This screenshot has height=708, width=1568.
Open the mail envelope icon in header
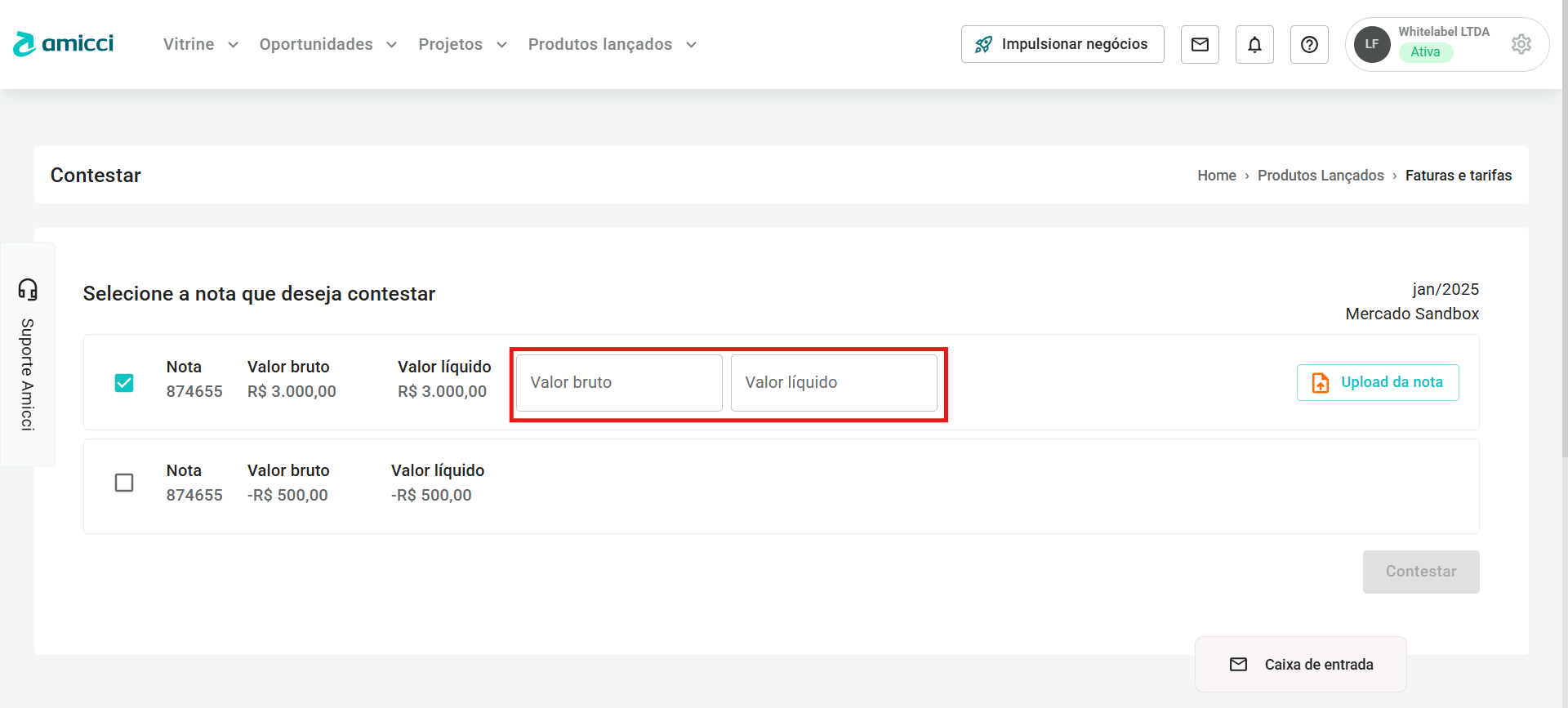pyautogui.click(x=1200, y=44)
